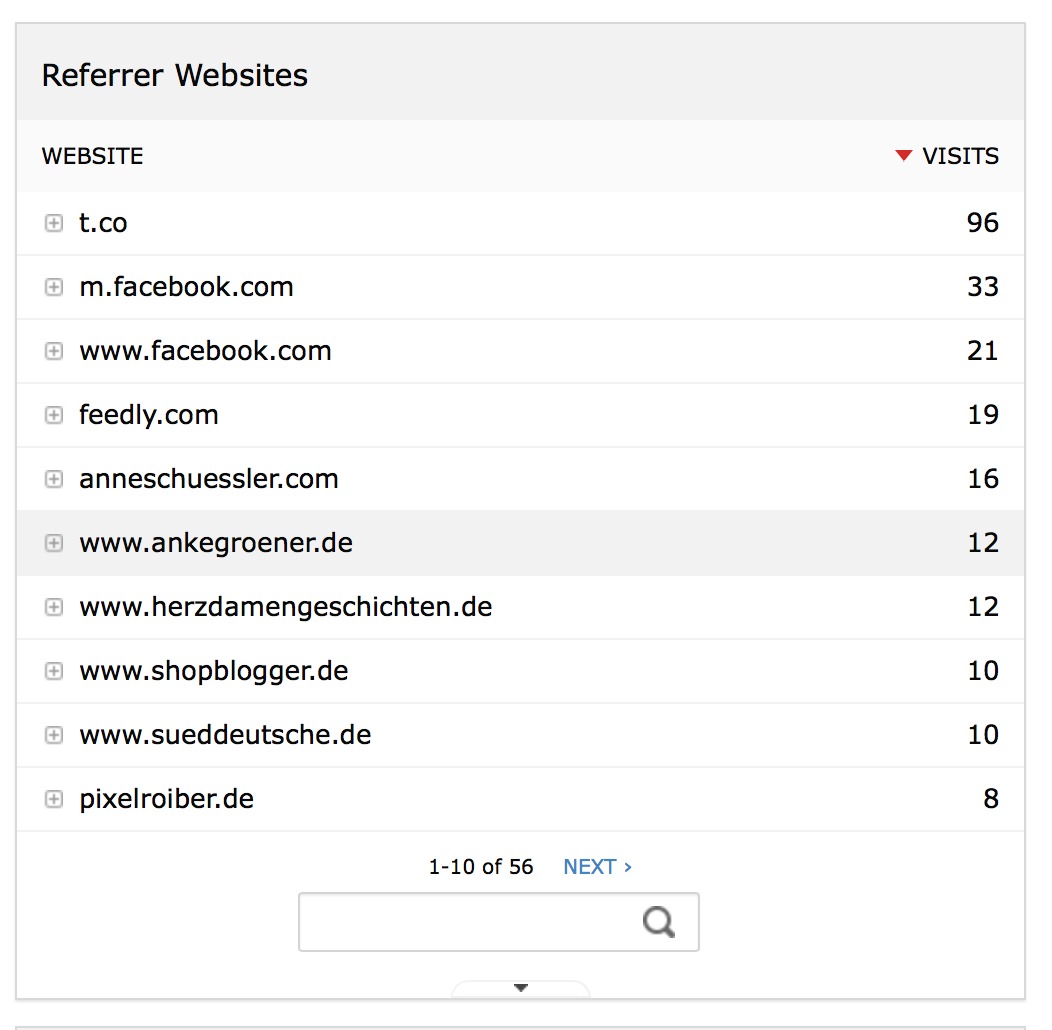Select the www.sueddeutsche.de website label
Image resolution: width=1052 pixels, height=1030 pixels.
click(225, 735)
